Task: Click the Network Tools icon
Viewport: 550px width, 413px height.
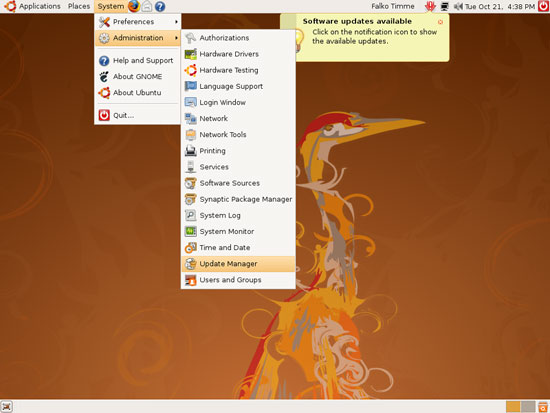Action: coord(190,134)
